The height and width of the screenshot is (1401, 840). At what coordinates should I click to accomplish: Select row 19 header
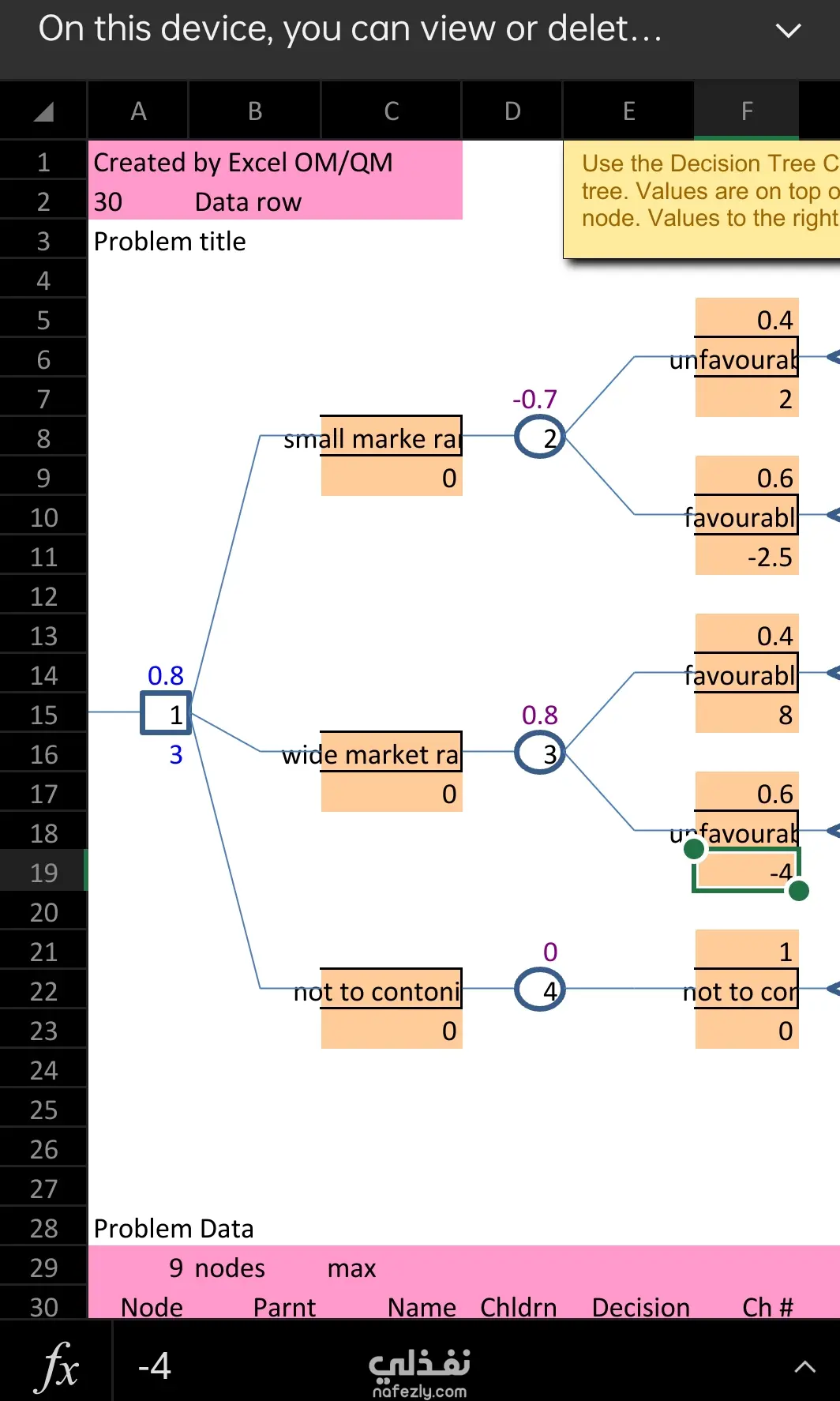point(43,873)
